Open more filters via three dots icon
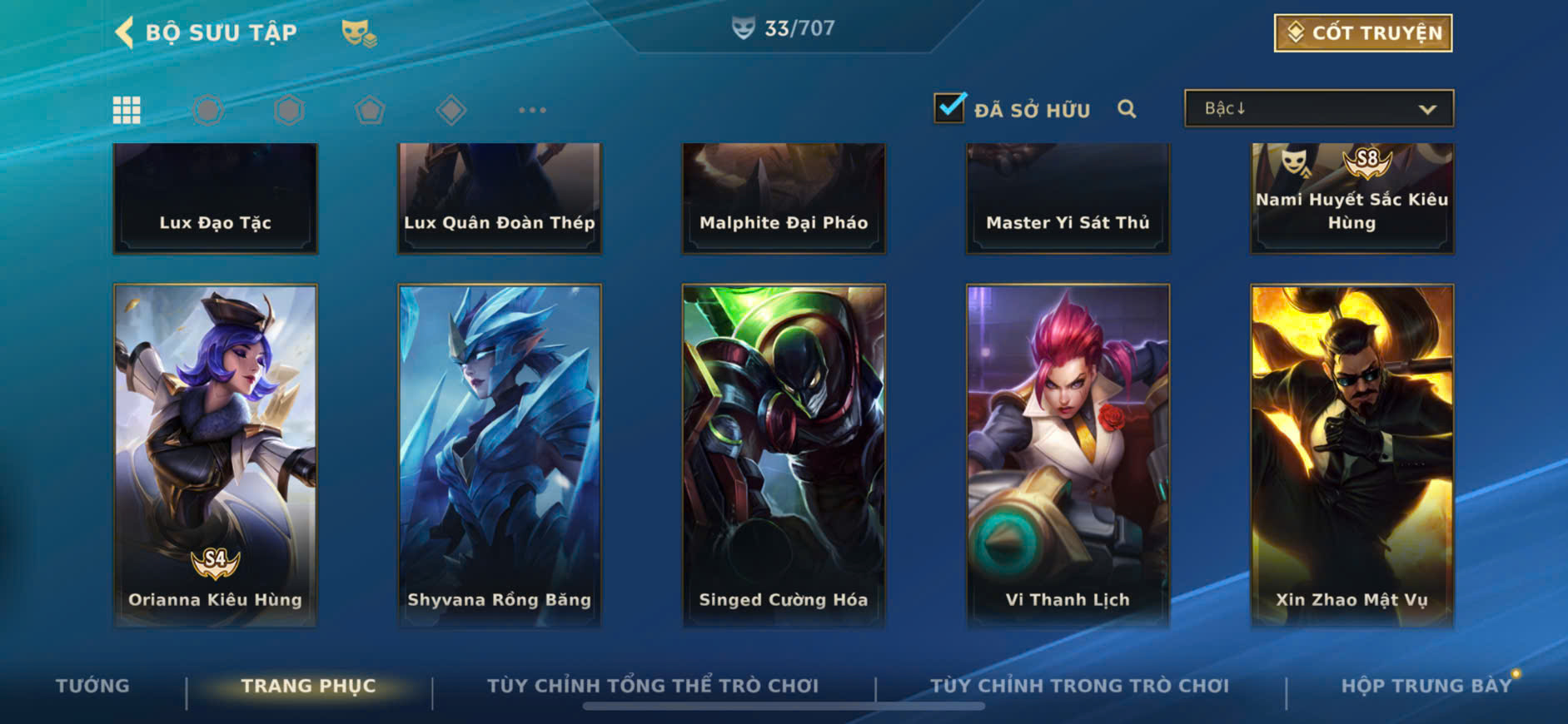Image resolution: width=1568 pixels, height=724 pixels. [x=532, y=110]
